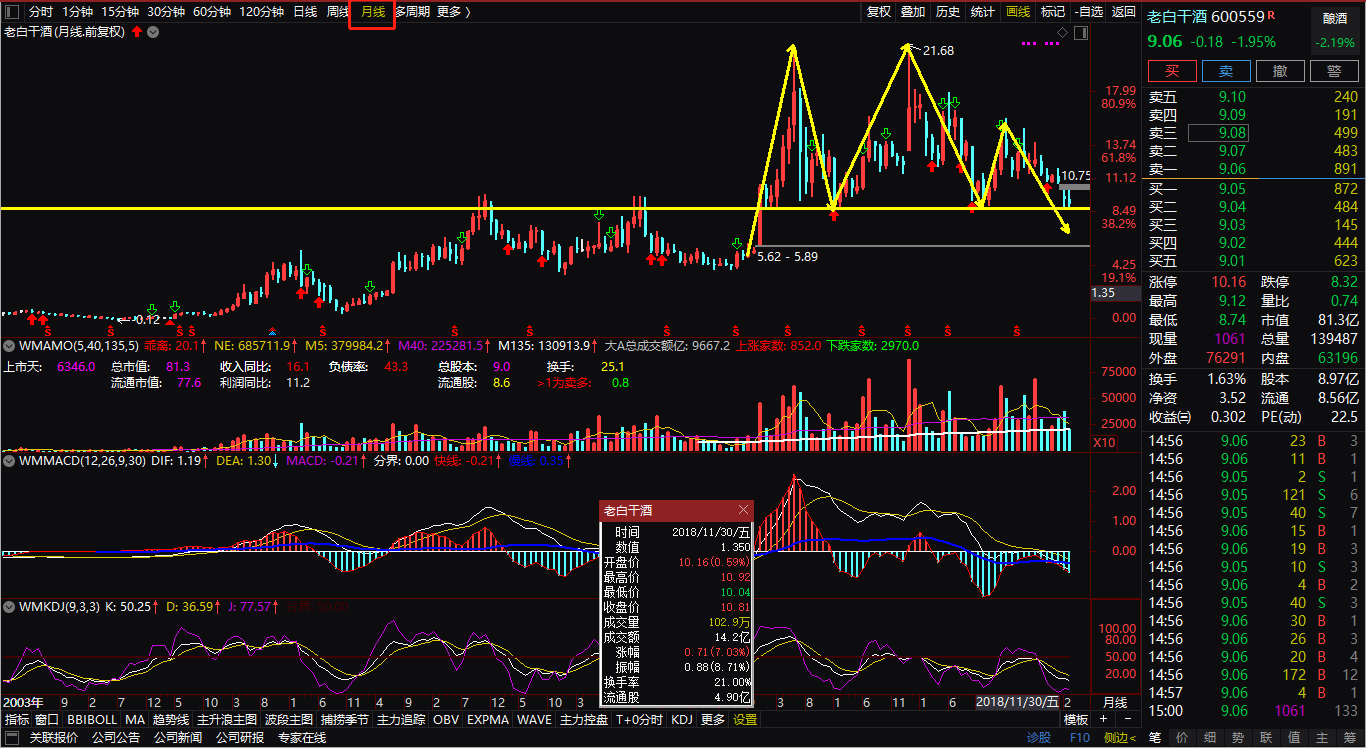Image resolution: width=1366 pixels, height=748 pixels.
Task: Click the sidebar layout icon at top-left
Action: [13, 12]
